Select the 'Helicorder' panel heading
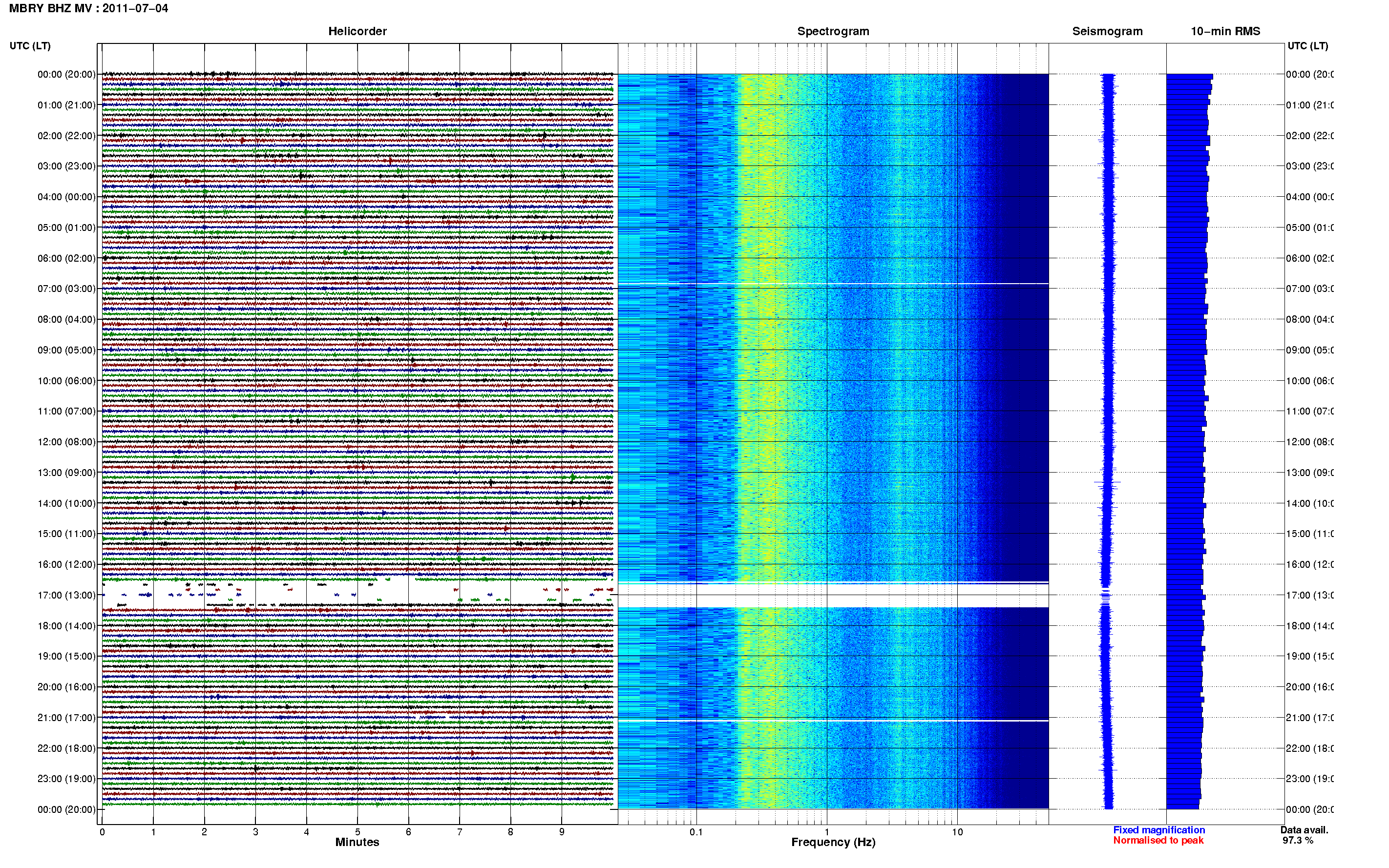Screen dimensions: 1389x868 point(357,32)
